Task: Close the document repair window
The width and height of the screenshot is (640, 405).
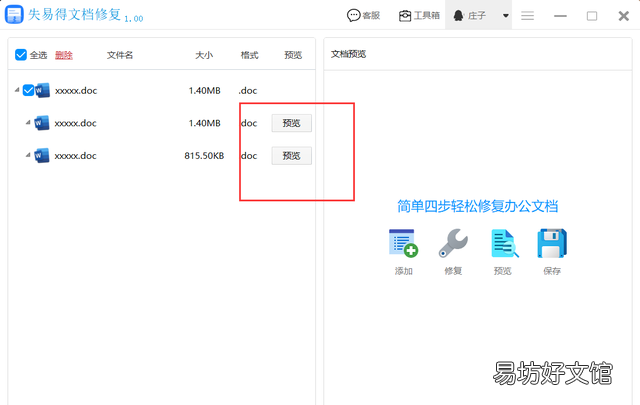Action: point(624,16)
